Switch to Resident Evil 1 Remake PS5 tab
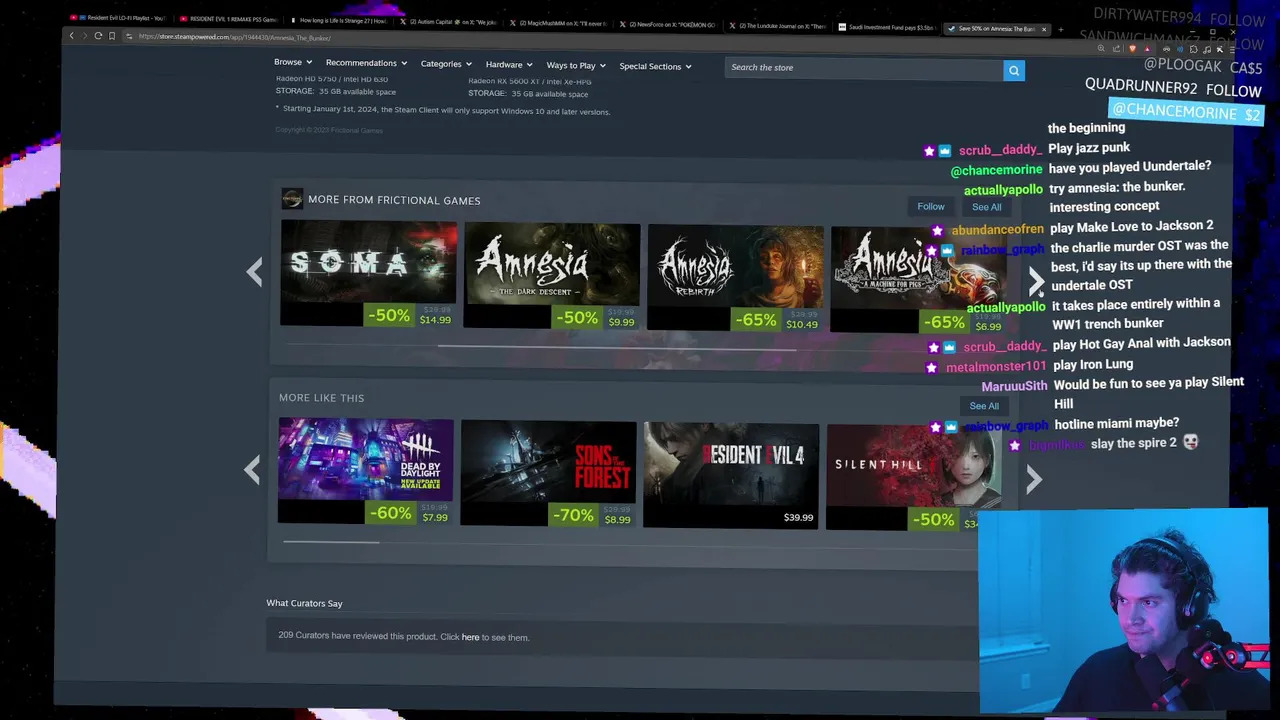Screen dimensions: 1280x720 [228, 19]
